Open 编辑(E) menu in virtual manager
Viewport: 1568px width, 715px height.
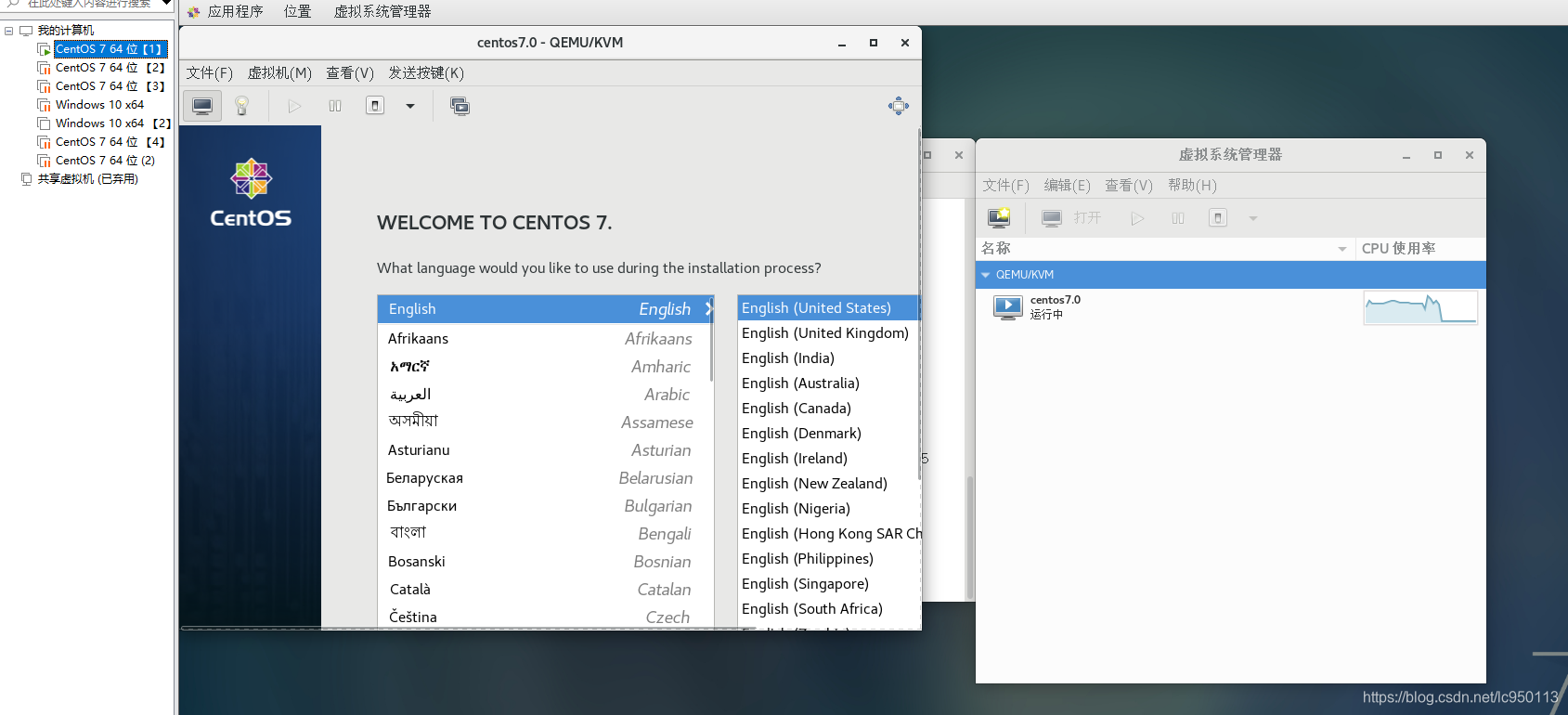(x=1068, y=185)
